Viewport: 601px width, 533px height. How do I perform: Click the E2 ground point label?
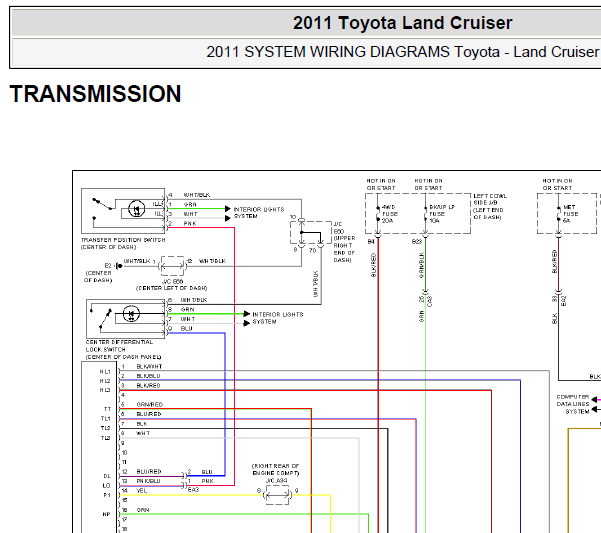[108, 266]
